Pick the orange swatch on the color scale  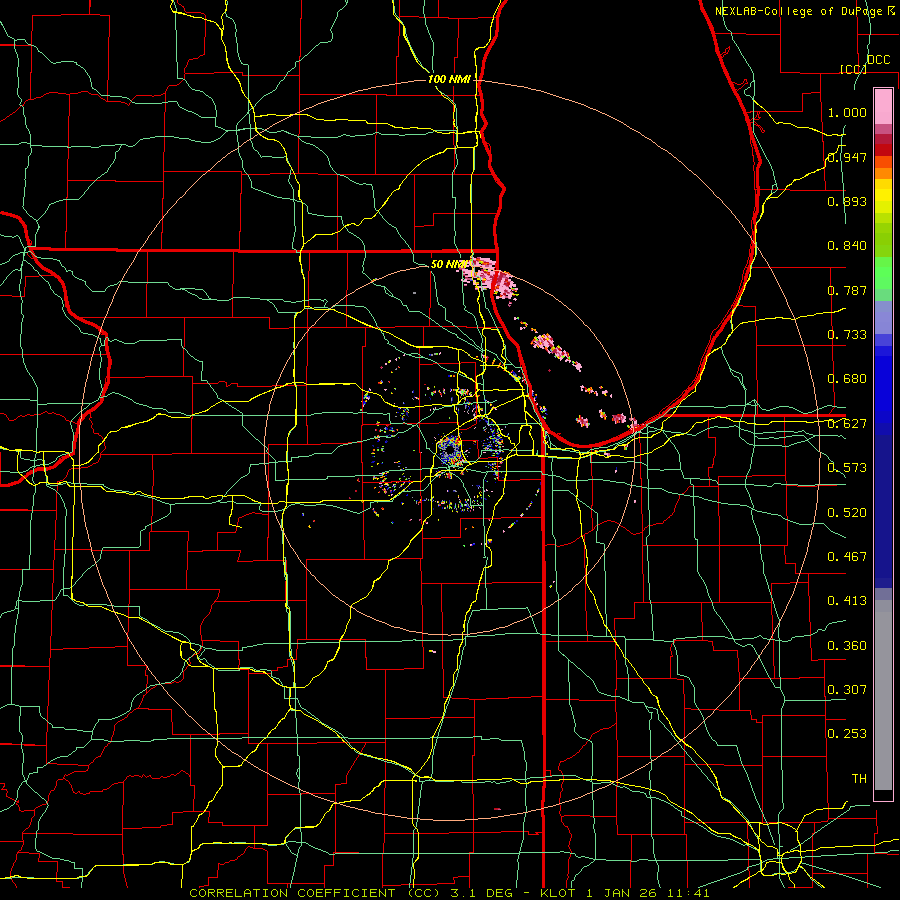[x=883, y=173]
